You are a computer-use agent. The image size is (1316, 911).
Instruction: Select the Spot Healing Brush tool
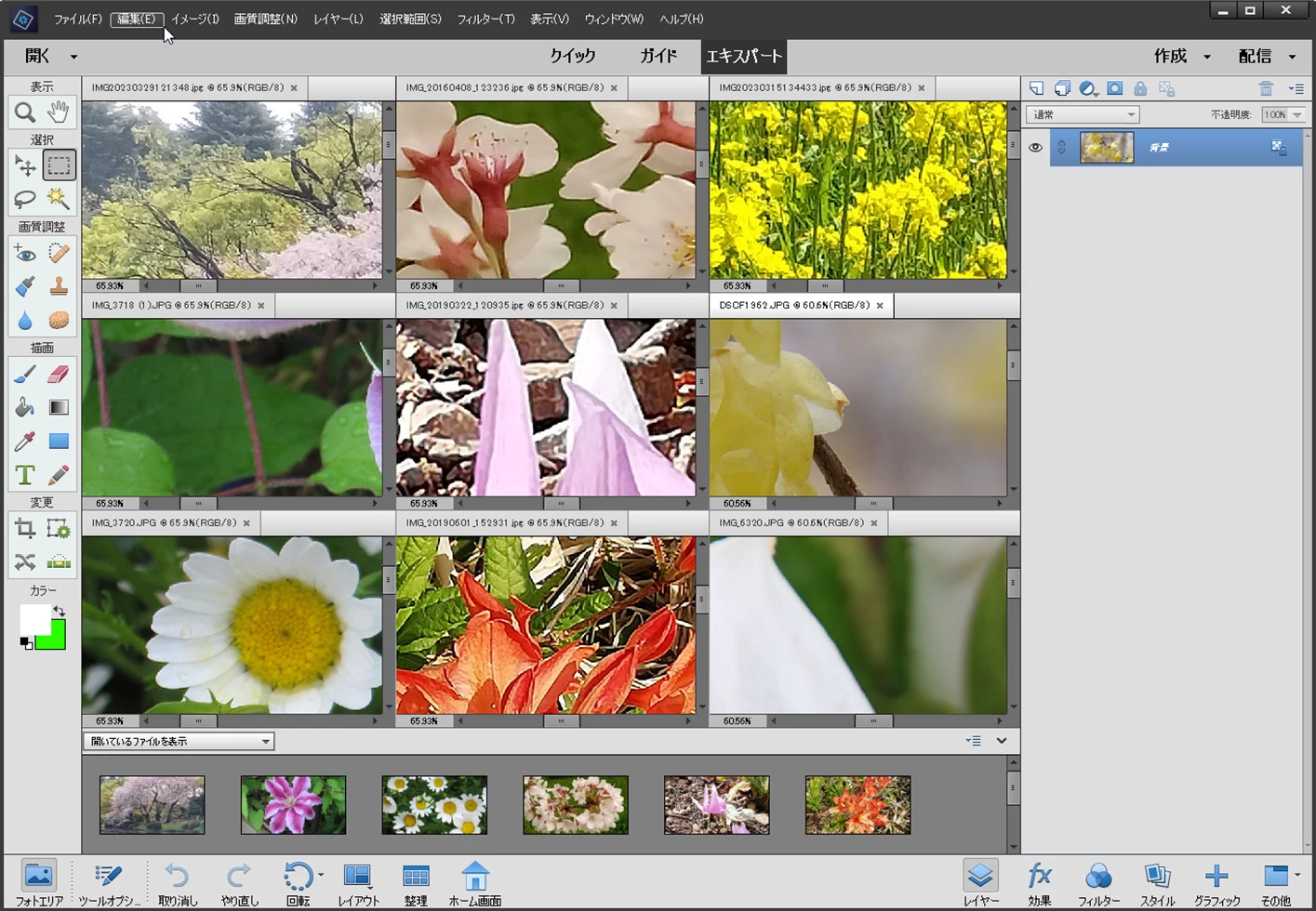(59, 253)
